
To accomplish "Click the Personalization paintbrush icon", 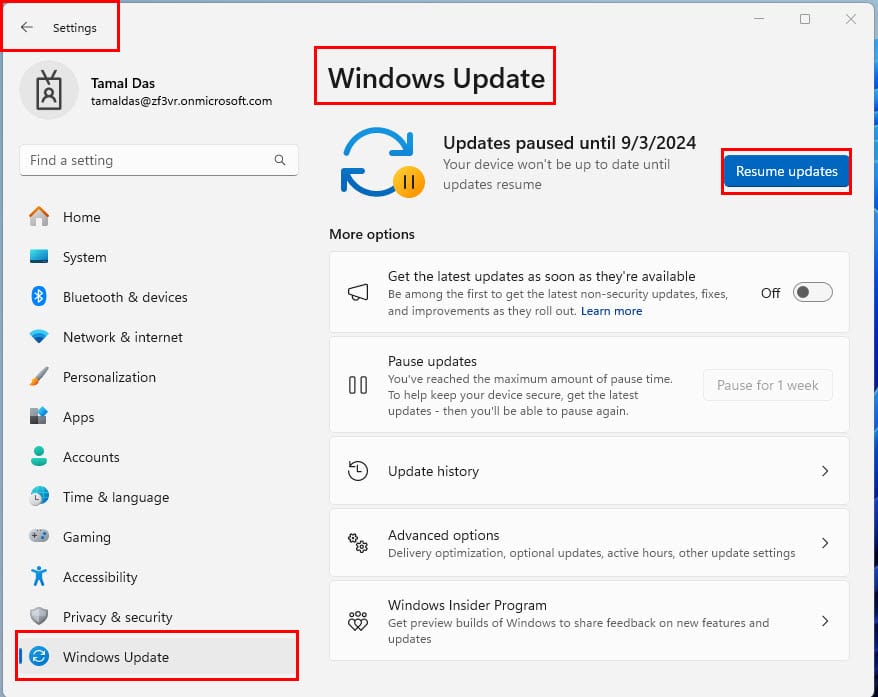I will point(39,377).
